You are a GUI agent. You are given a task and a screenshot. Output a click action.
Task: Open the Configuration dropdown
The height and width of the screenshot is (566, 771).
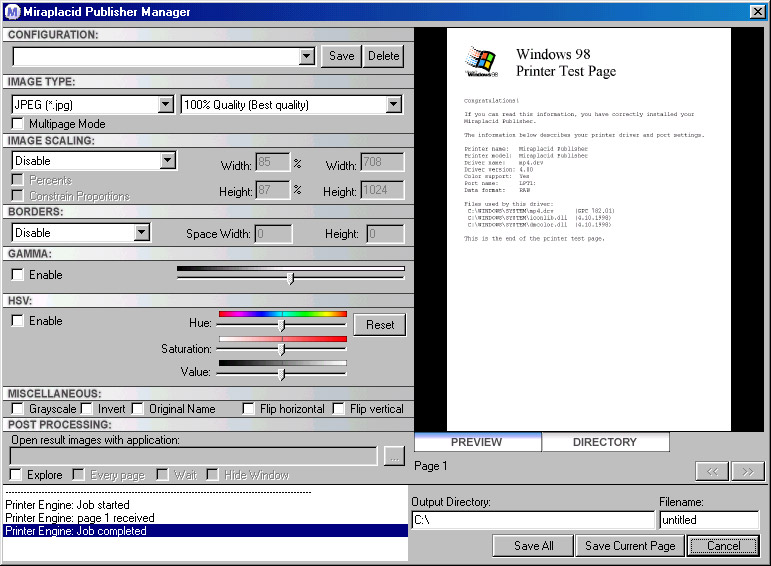tap(307, 56)
